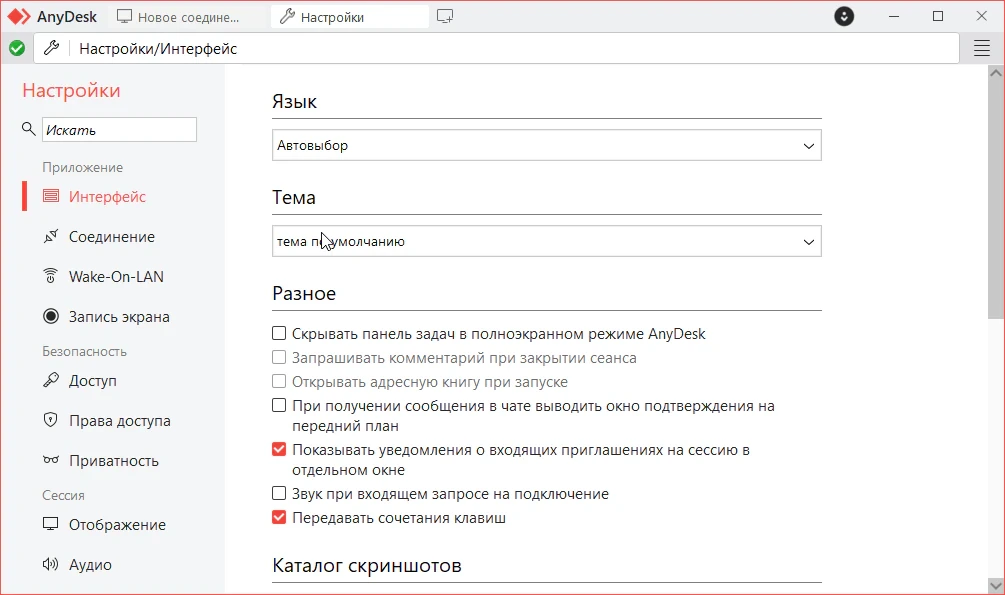Toggle Запрашивать комментарий при закрытии сеанса

click(279, 357)
